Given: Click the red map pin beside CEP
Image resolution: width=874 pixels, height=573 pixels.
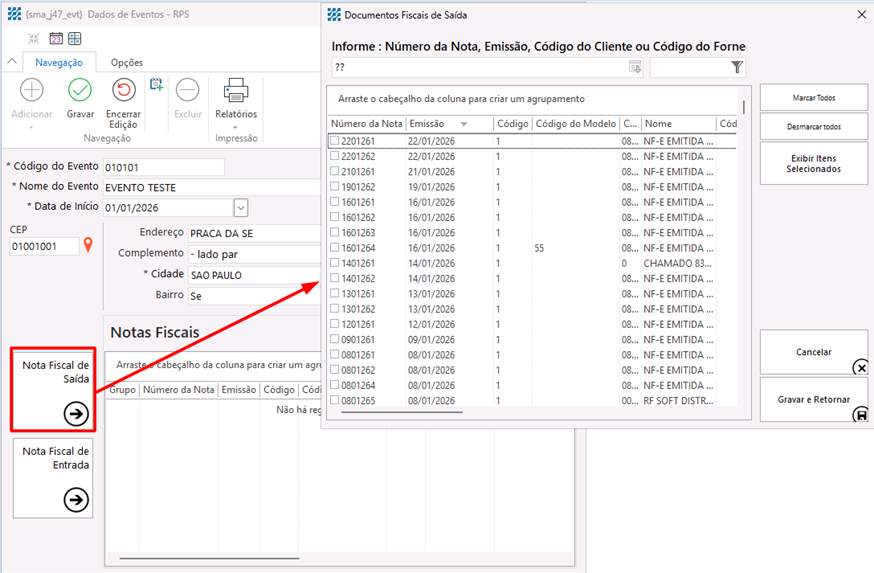Looking at the screenshot, I should 88,245.
